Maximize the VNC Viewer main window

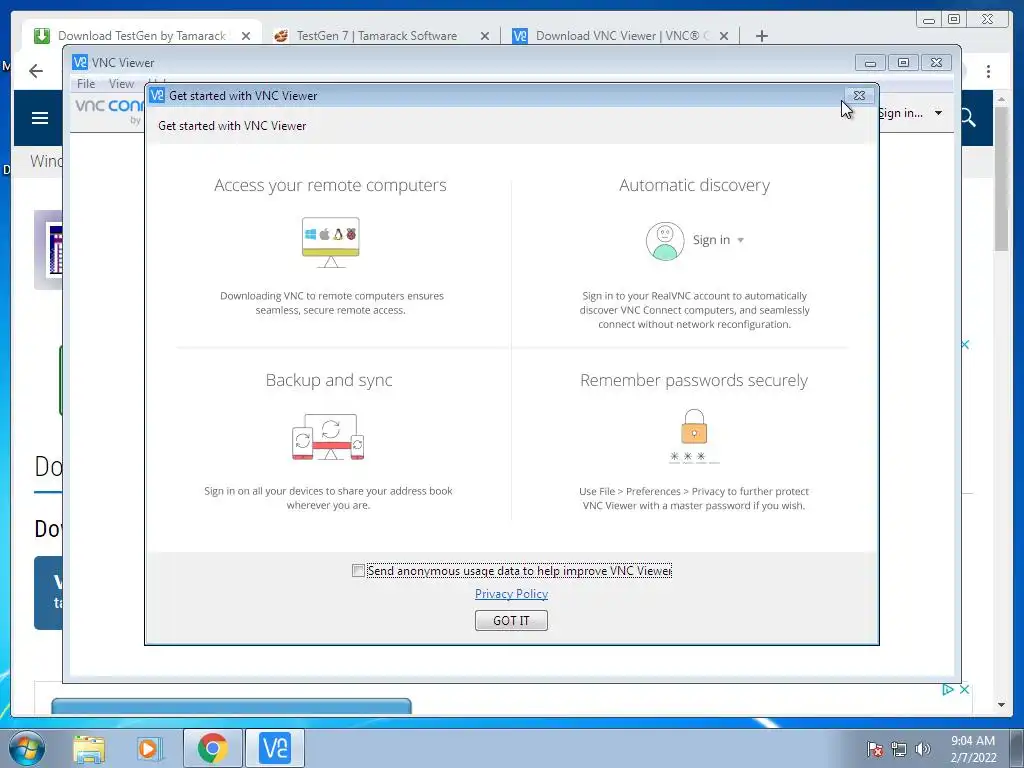click(903, 63)
